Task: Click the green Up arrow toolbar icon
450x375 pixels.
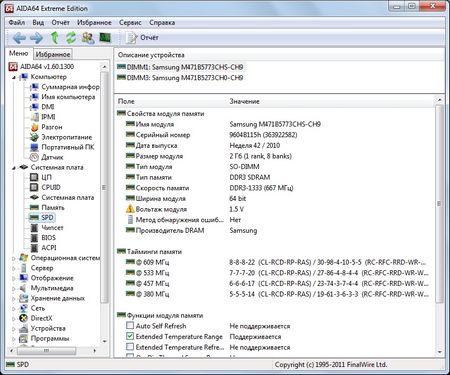Action: coord(54,38)
